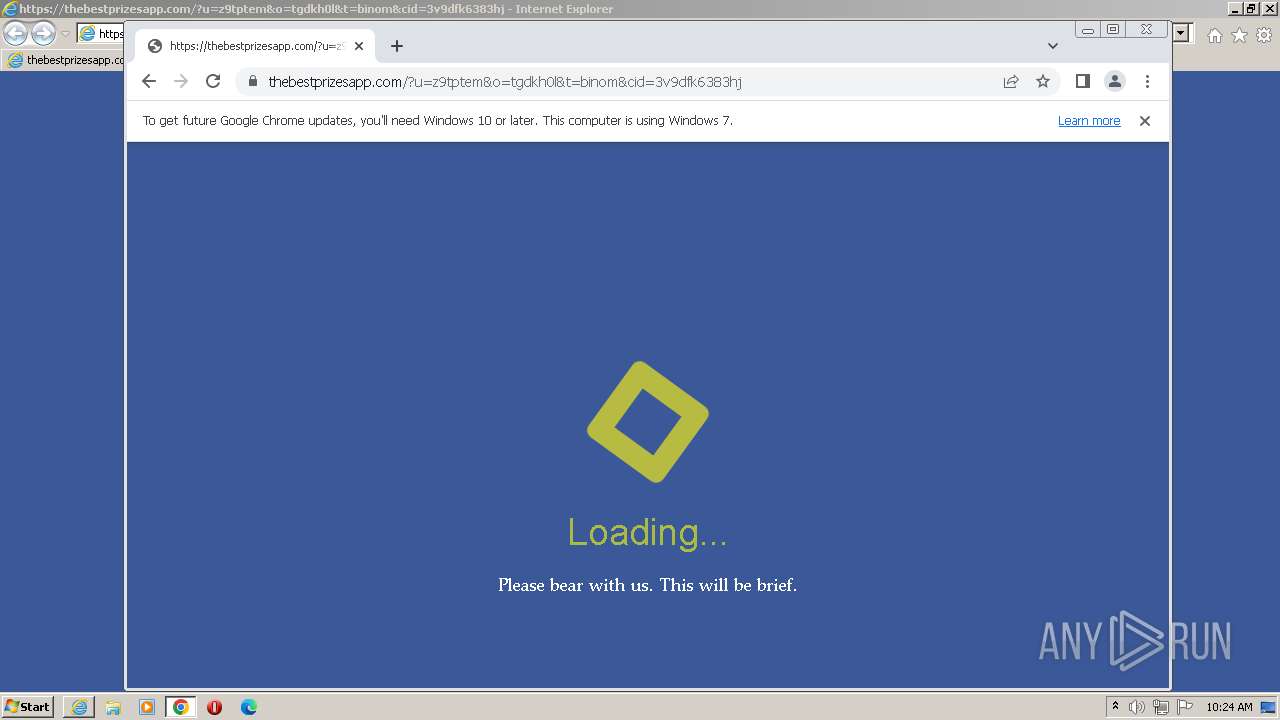Open Chrome profile avatar menu

tap(1115, 82)
